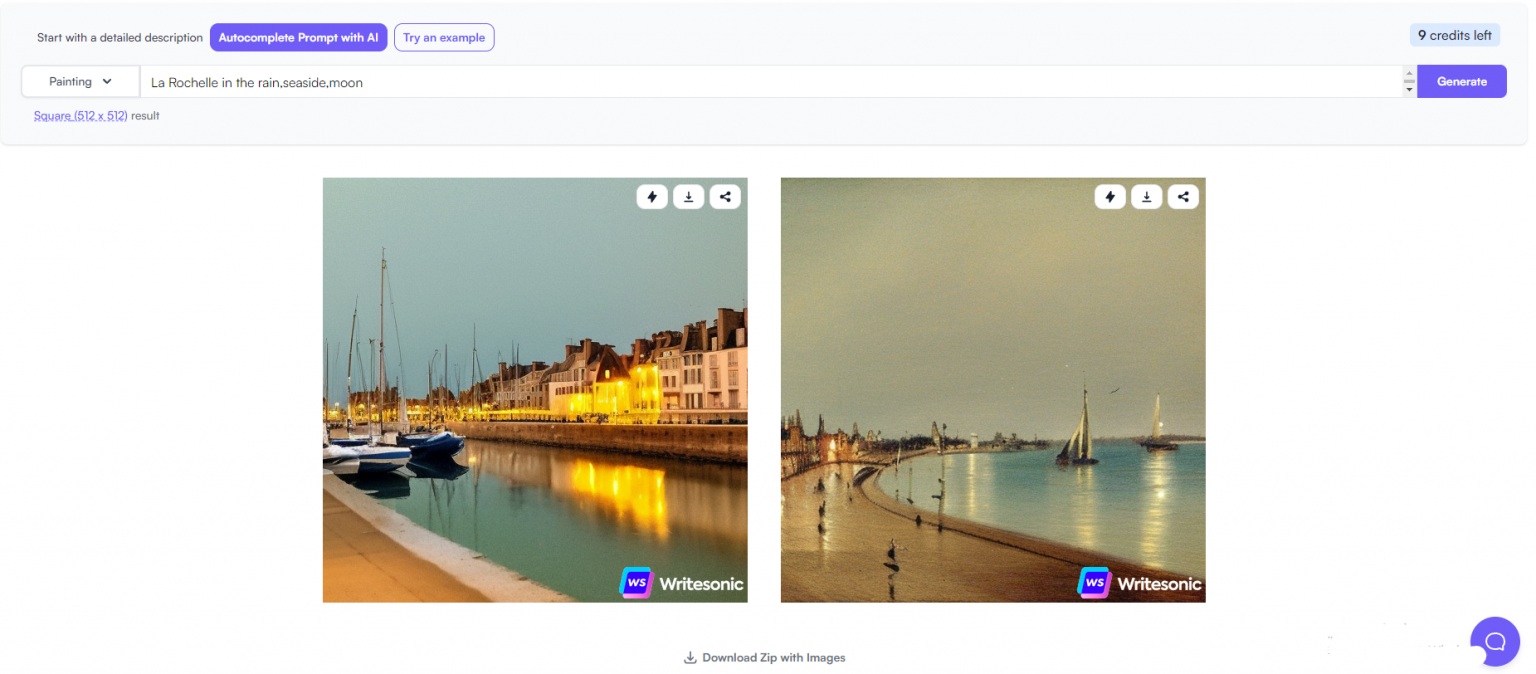
Task: Open the Painting style dropdown
Action: (79, 81)
